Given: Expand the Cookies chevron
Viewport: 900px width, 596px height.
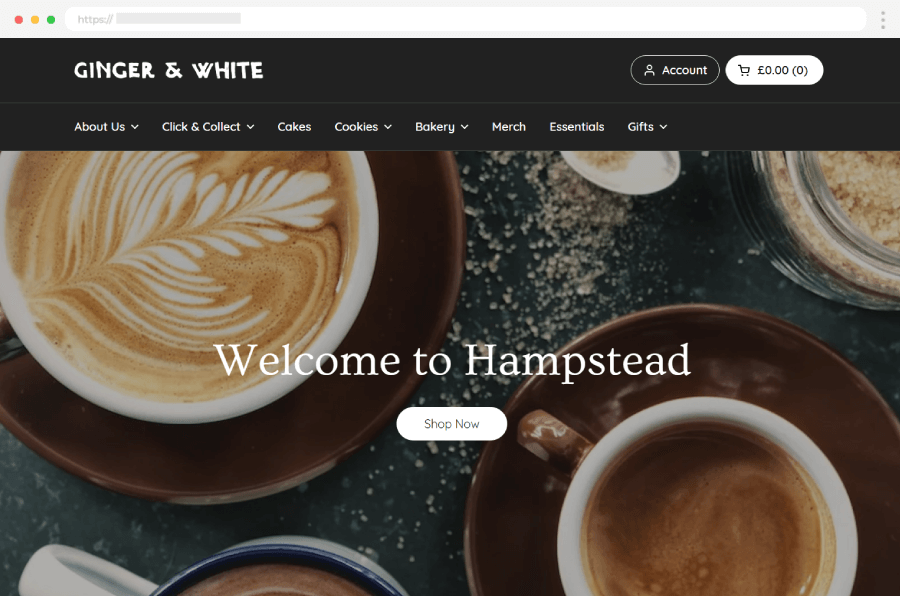Looking at the screenshot, I should tap(388, 127).
